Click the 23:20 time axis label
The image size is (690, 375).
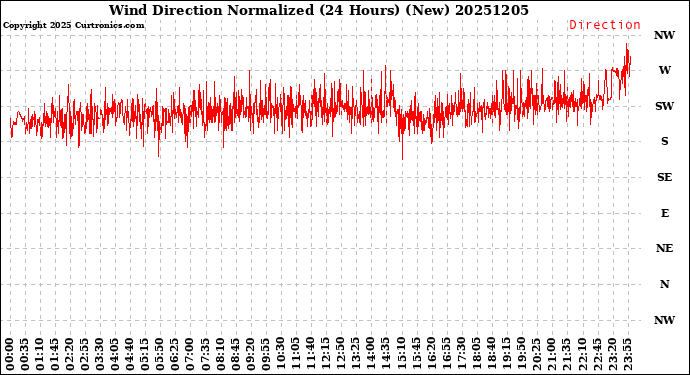pyautogui.click(x=612, y=355)
